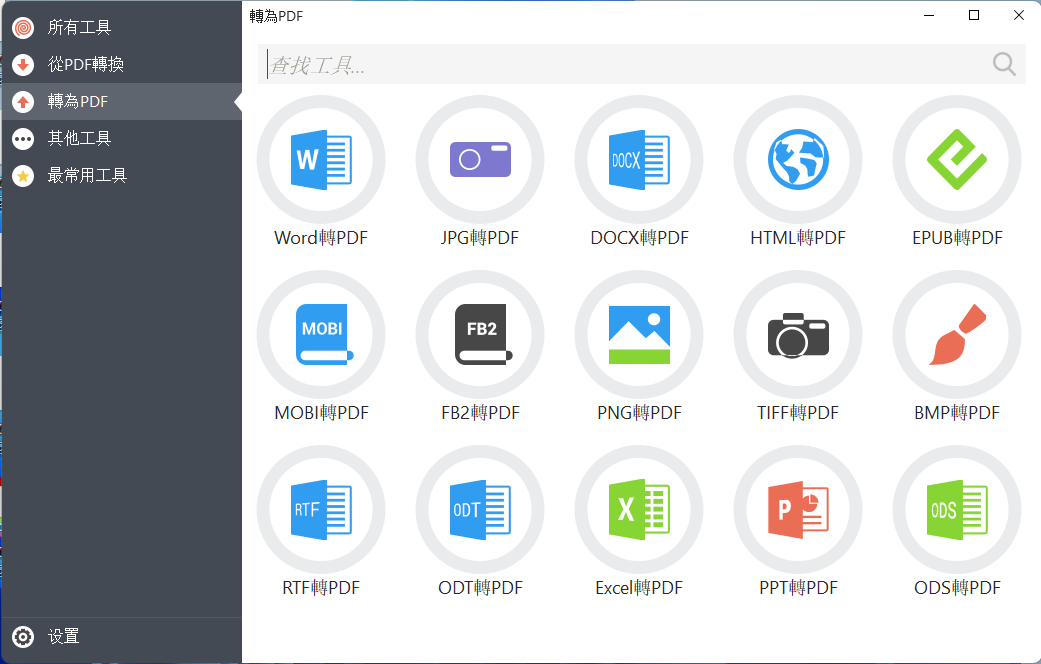Open the RTF轉PDF document icon

[321, 509]
